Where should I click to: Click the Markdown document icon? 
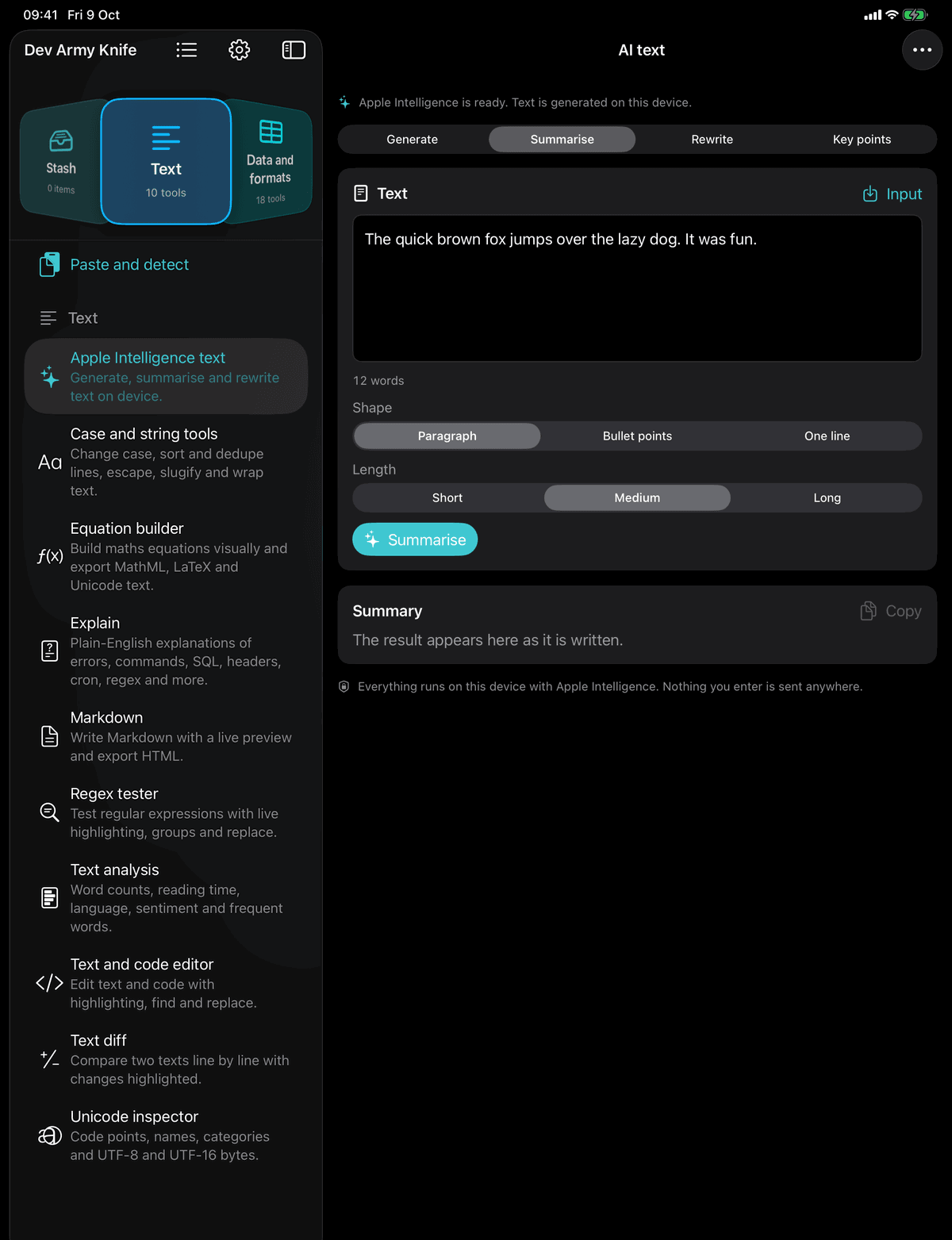[x=49, y=736]
